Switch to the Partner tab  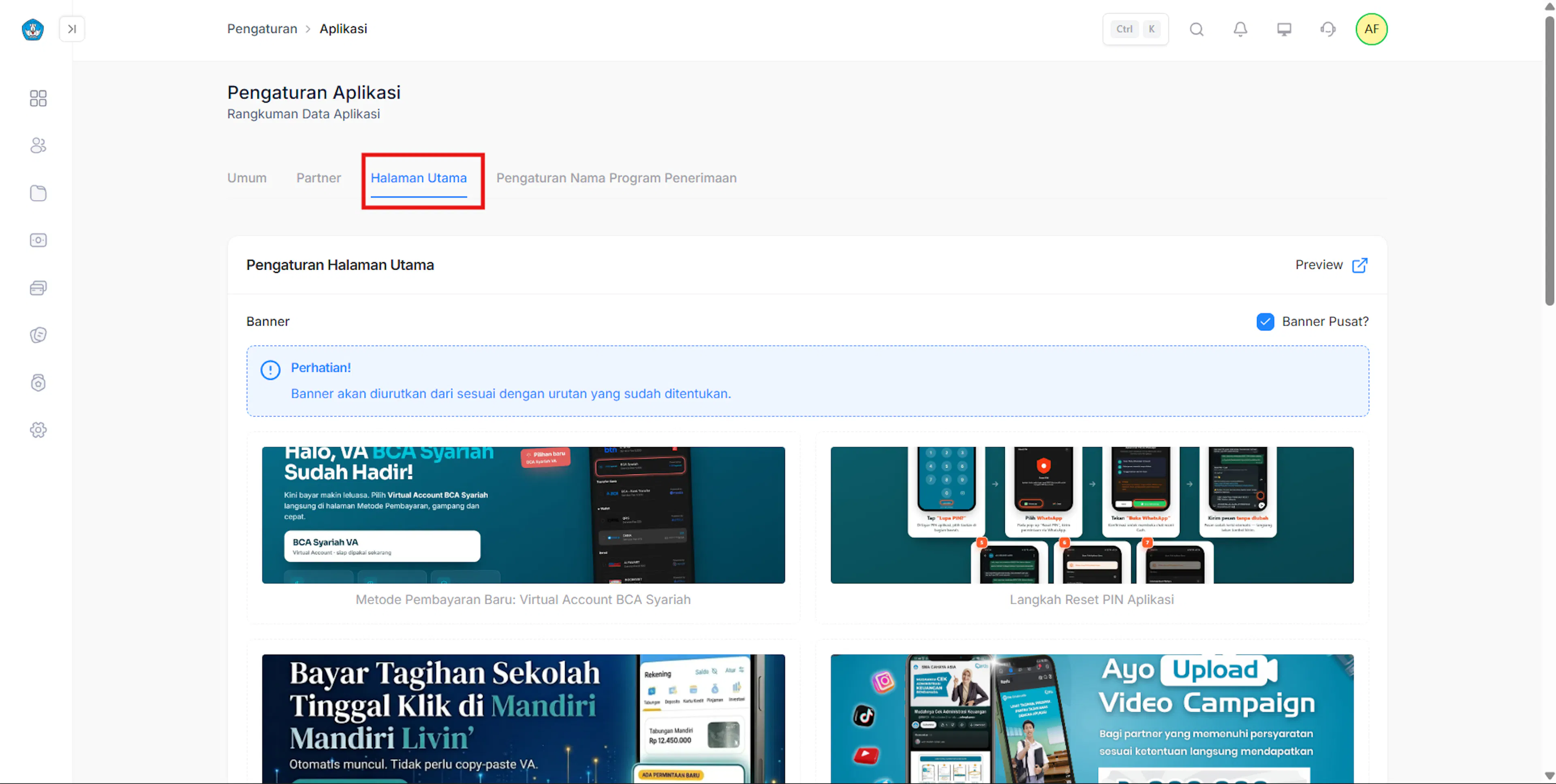319,178
